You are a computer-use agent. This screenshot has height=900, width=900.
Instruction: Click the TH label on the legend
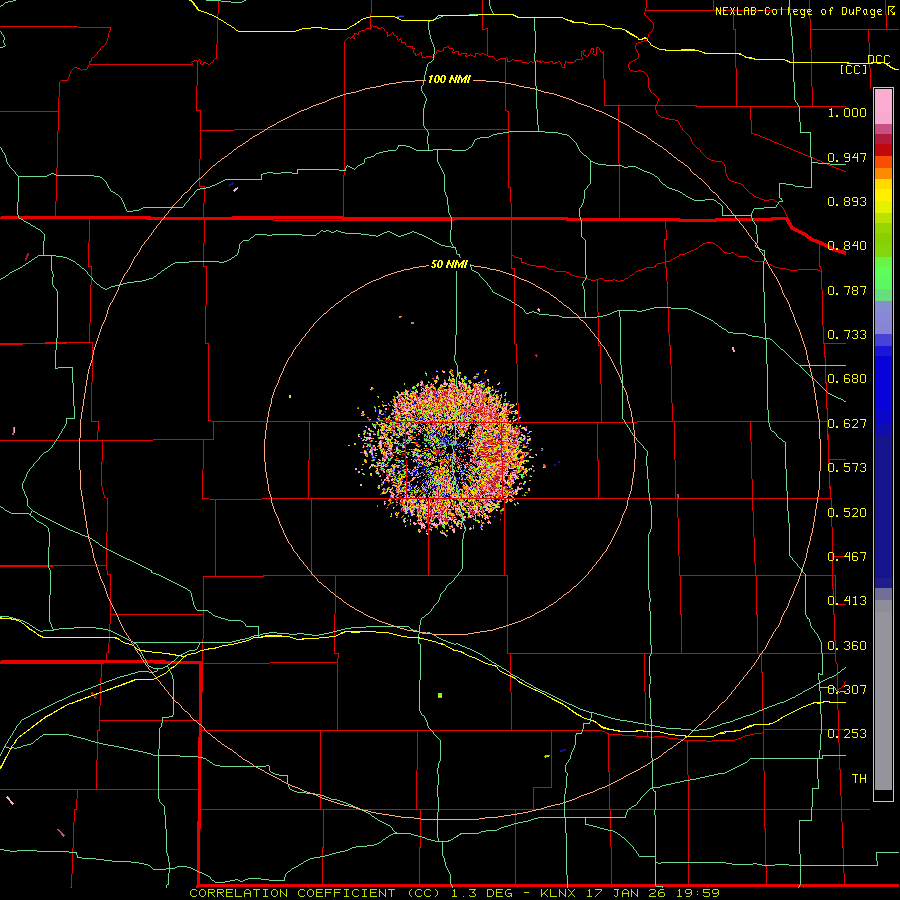click(x=859, y=779)
